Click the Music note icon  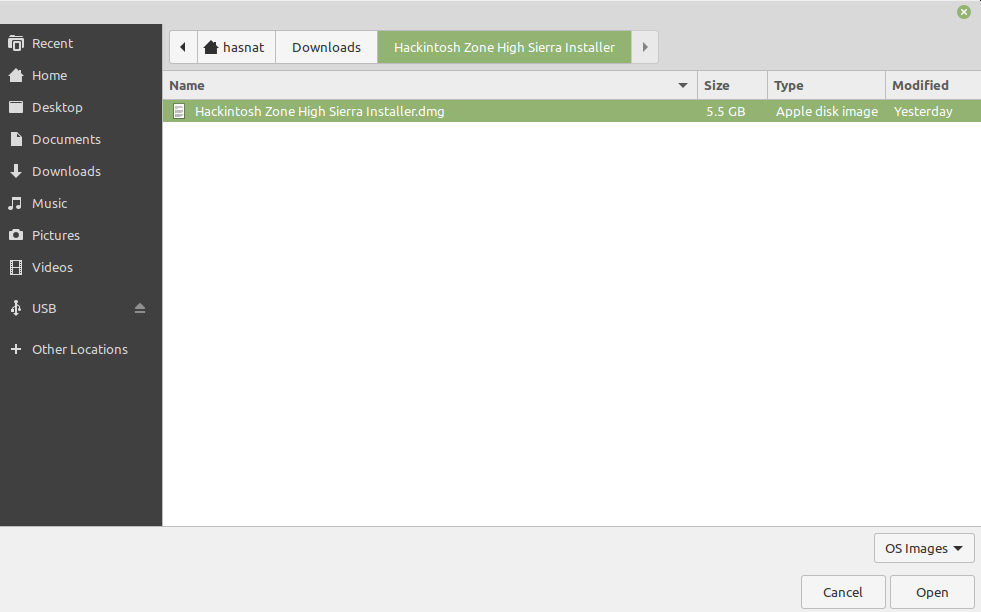point(15,203)
